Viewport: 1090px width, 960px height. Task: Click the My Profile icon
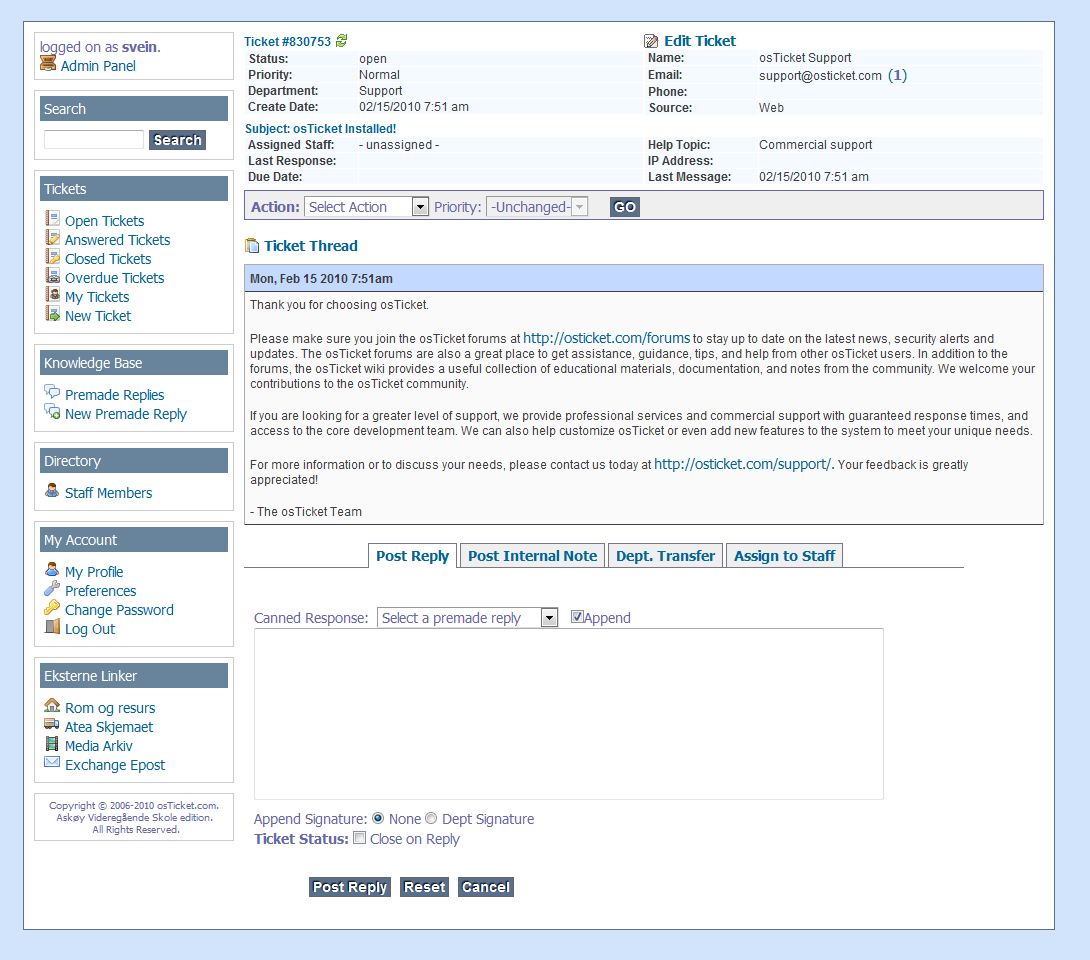click(52, 569)
